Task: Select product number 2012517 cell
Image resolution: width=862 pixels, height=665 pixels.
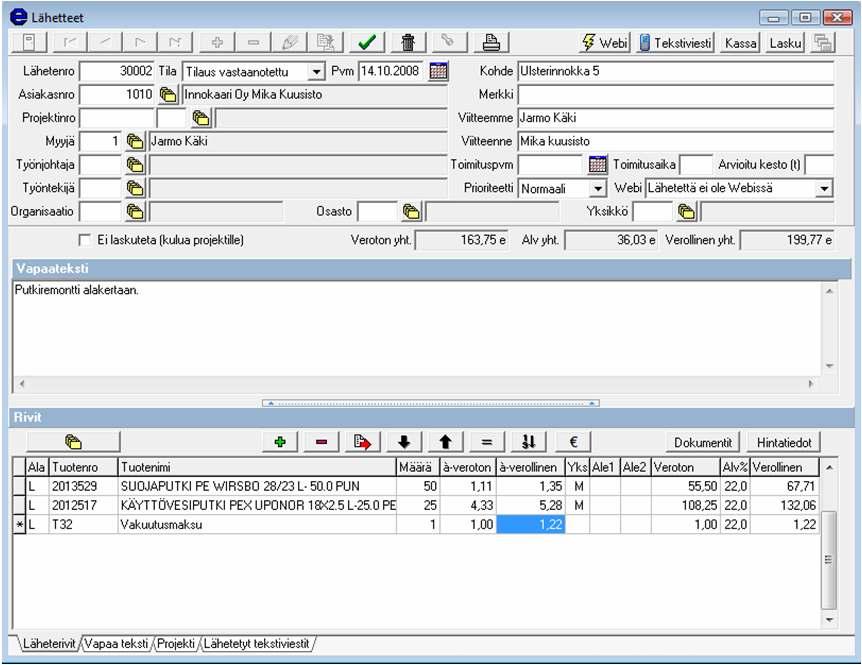Action: coord(83,505)
